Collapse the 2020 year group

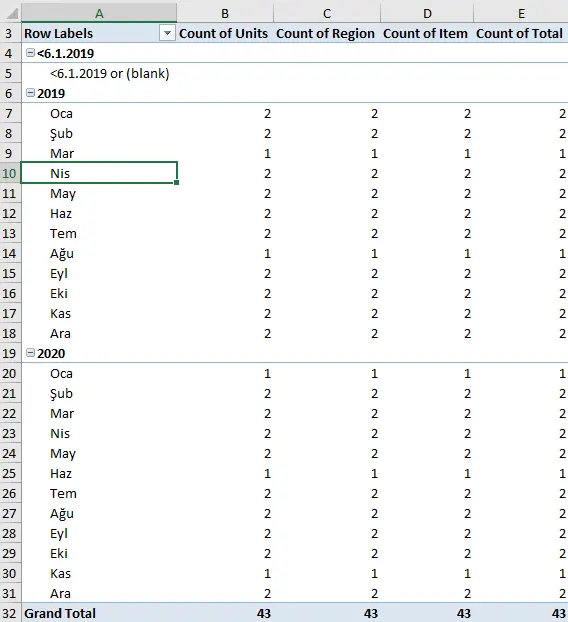pyautogui.click(x=30, y=353)
